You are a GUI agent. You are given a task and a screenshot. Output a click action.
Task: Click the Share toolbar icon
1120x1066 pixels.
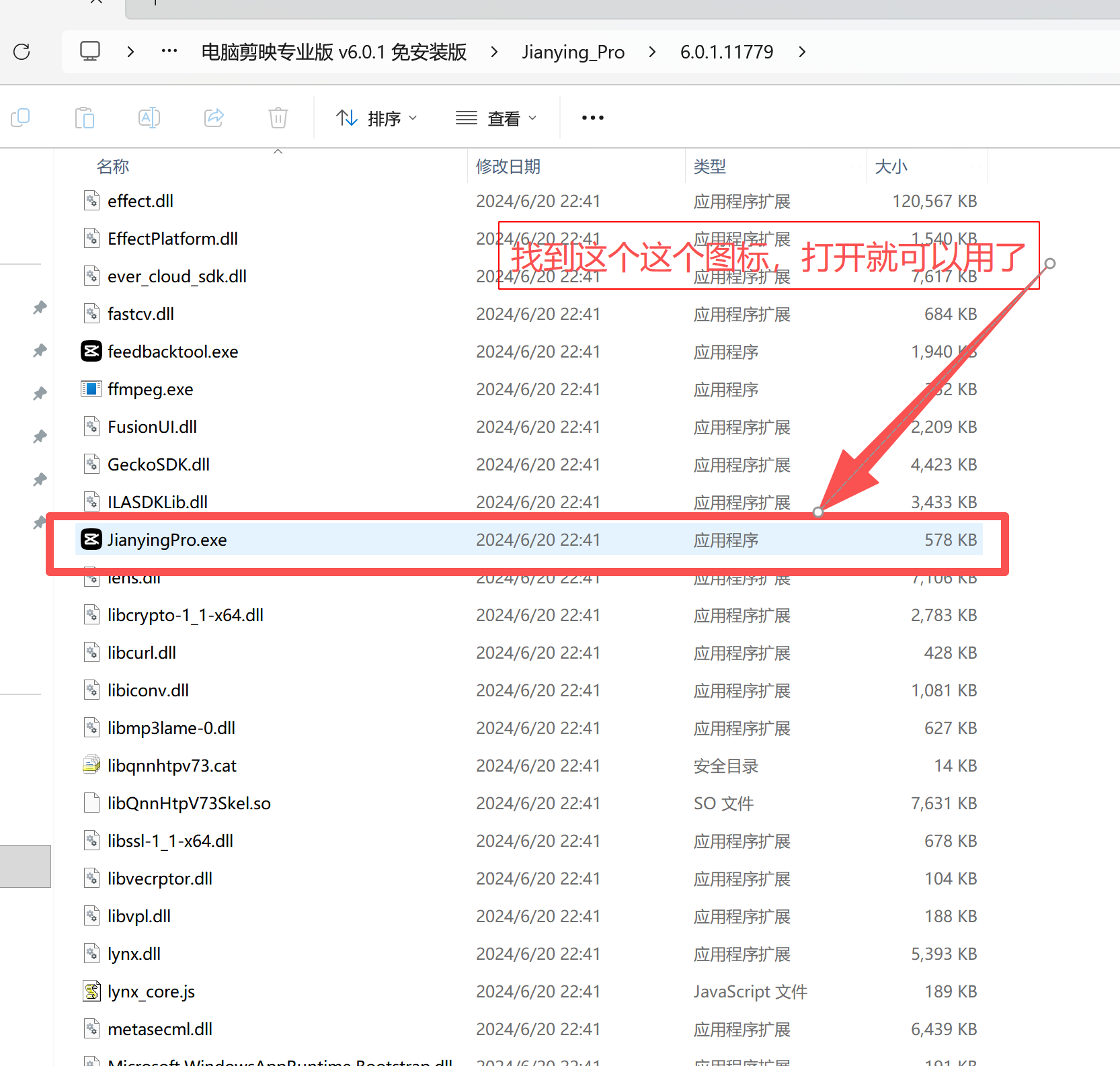point(214,118)
